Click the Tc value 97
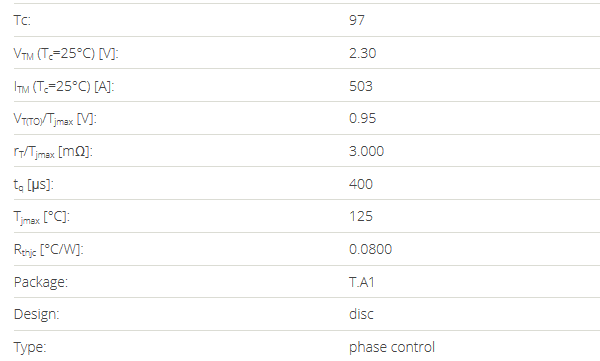 (x=357, y=20)
